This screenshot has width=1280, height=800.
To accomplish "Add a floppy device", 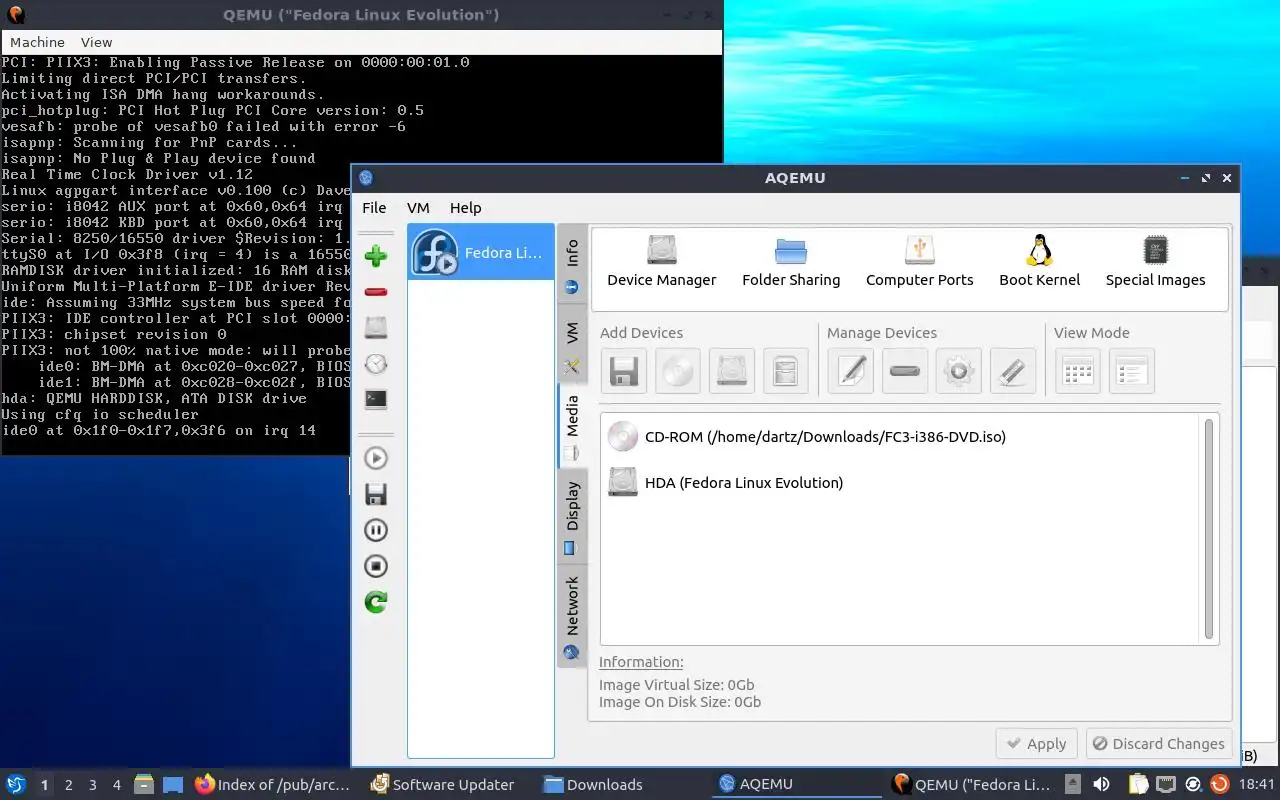I will point(623,371).
